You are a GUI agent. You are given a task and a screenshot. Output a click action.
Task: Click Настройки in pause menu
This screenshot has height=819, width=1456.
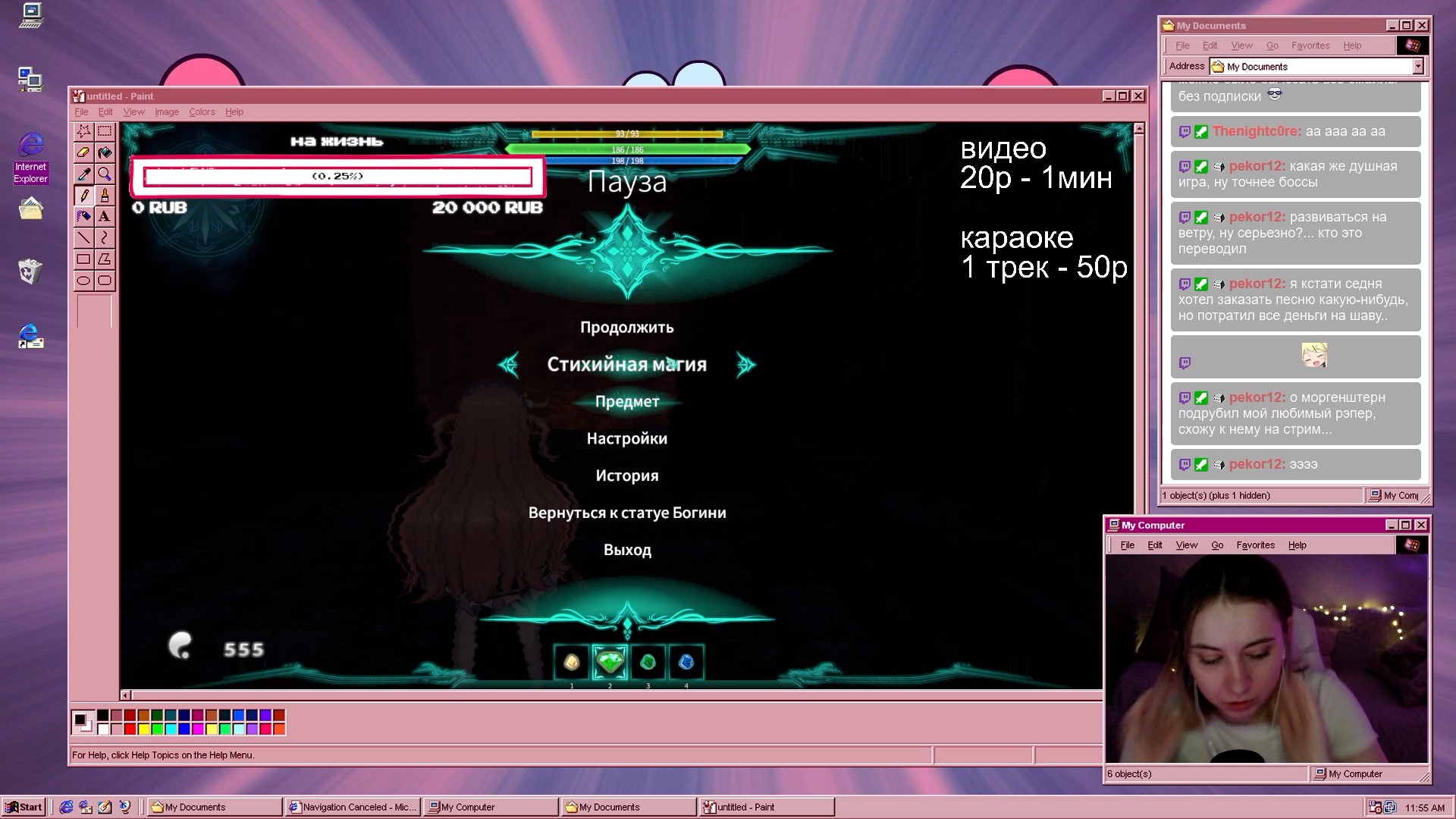coord(626,438)
